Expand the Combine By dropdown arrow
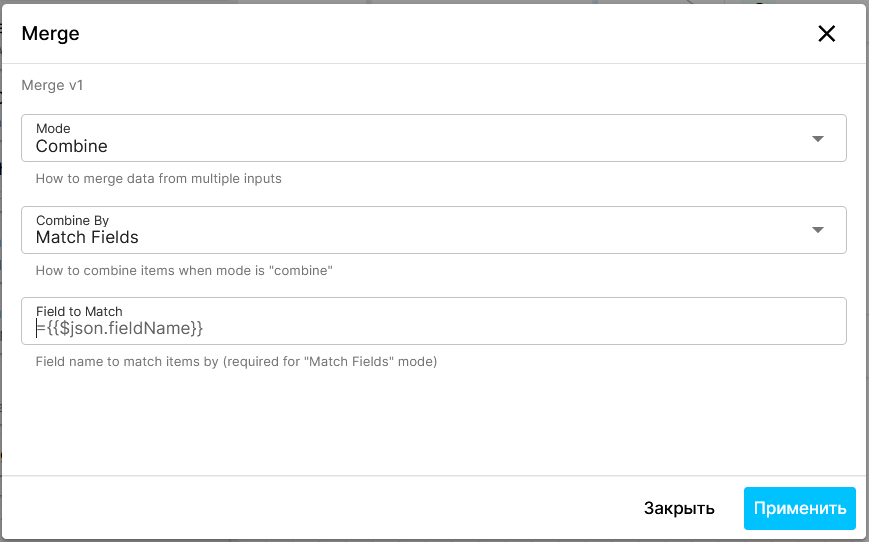Viewport: 869px width, 542px height. point(817,230)
